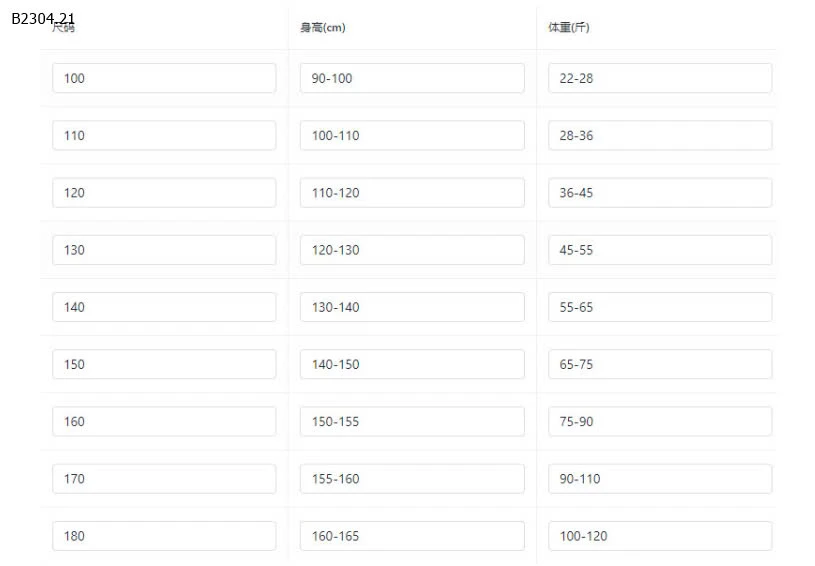Edit the size field containing 160
815x566 pixels.
164,421
